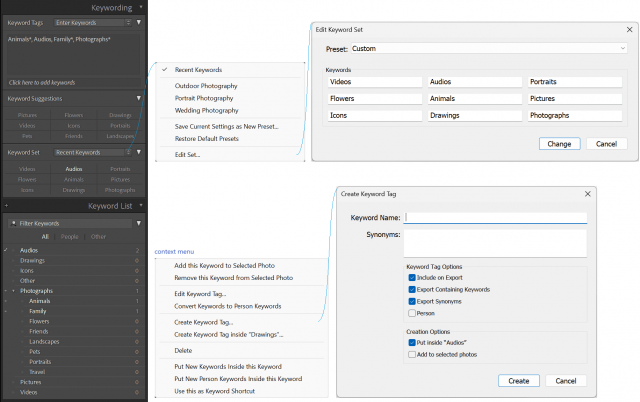640x402 pixels.
Task: Collapse the Keyword Suggestions section triangle
Action: tap(139, 99)
